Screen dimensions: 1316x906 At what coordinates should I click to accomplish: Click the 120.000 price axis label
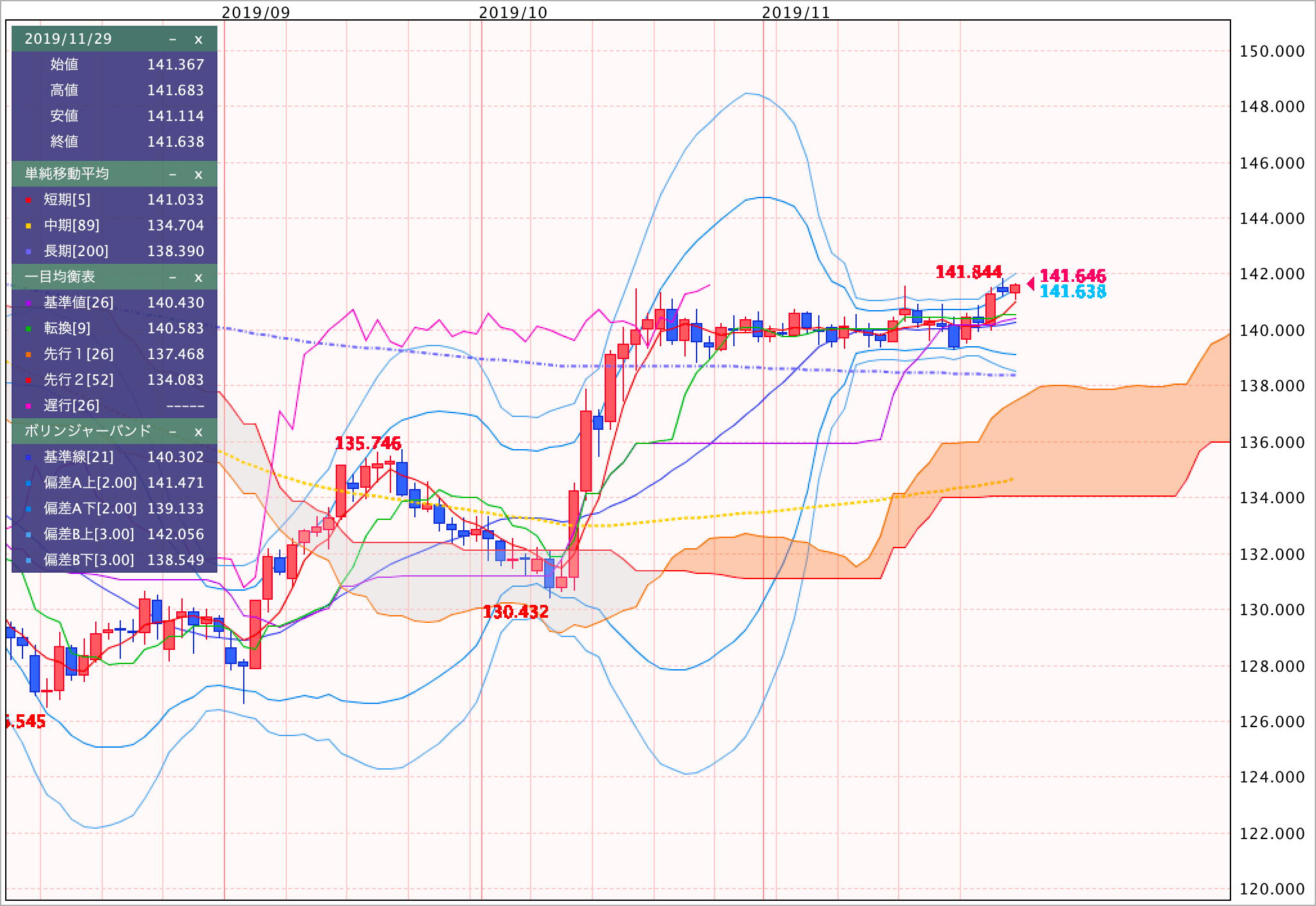click(1272, 890)
